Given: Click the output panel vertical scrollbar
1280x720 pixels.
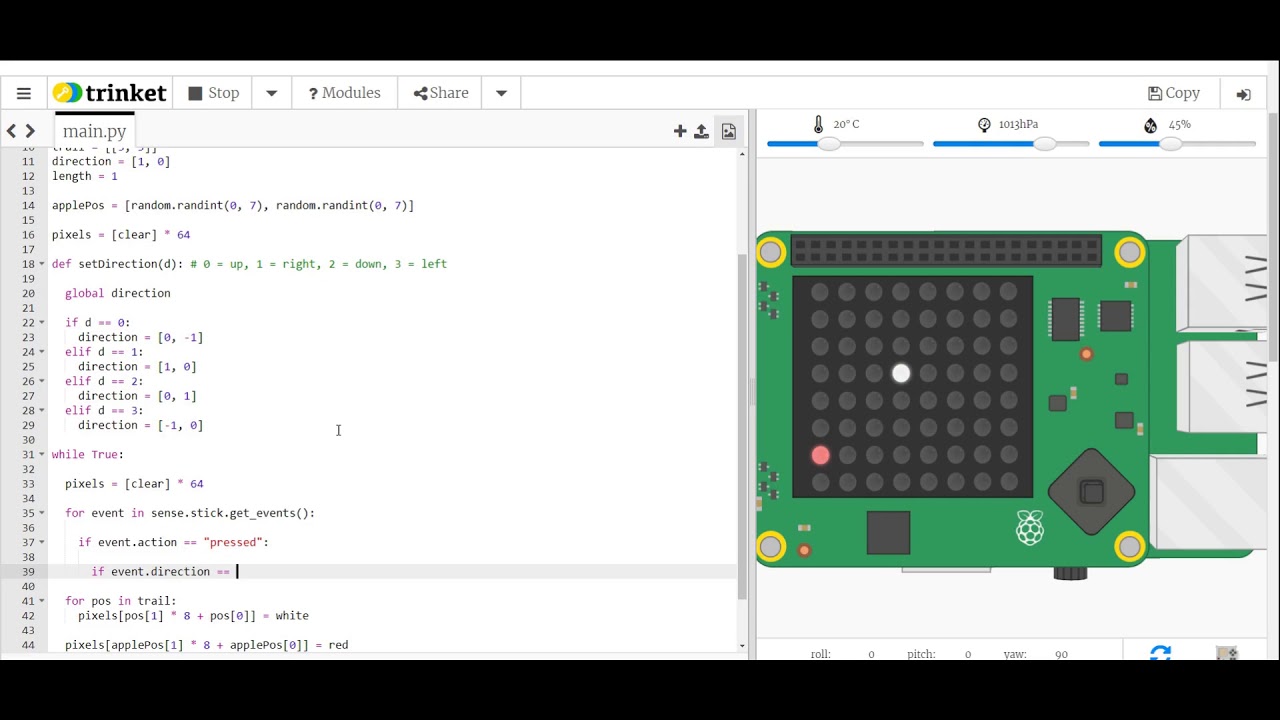Looking at the screenshot, I should [1273, 238].
